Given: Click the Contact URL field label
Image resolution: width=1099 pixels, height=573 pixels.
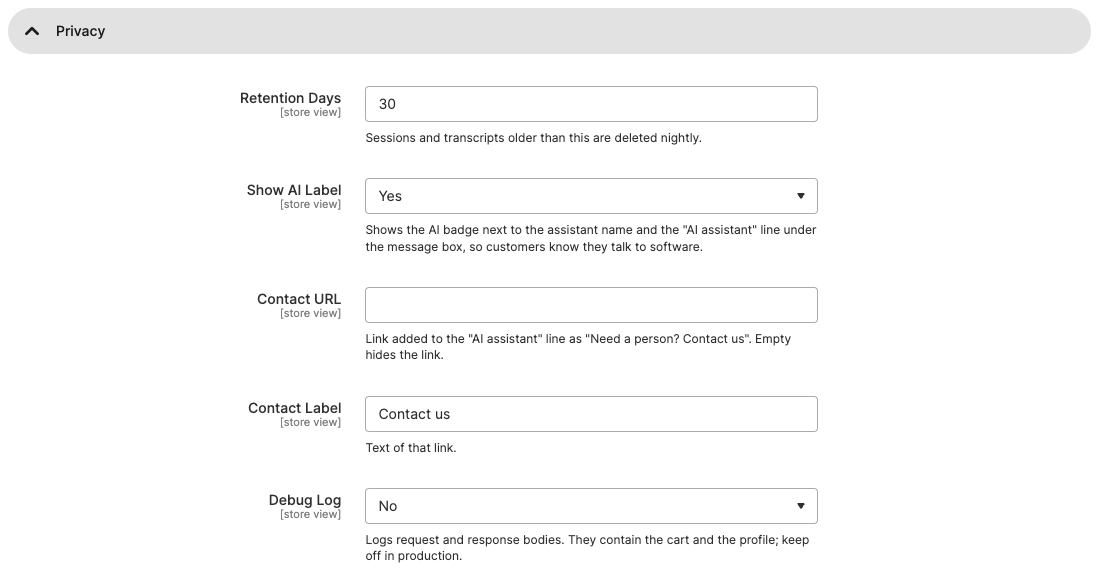Looking at the screenshot, I should click(299, 299).
